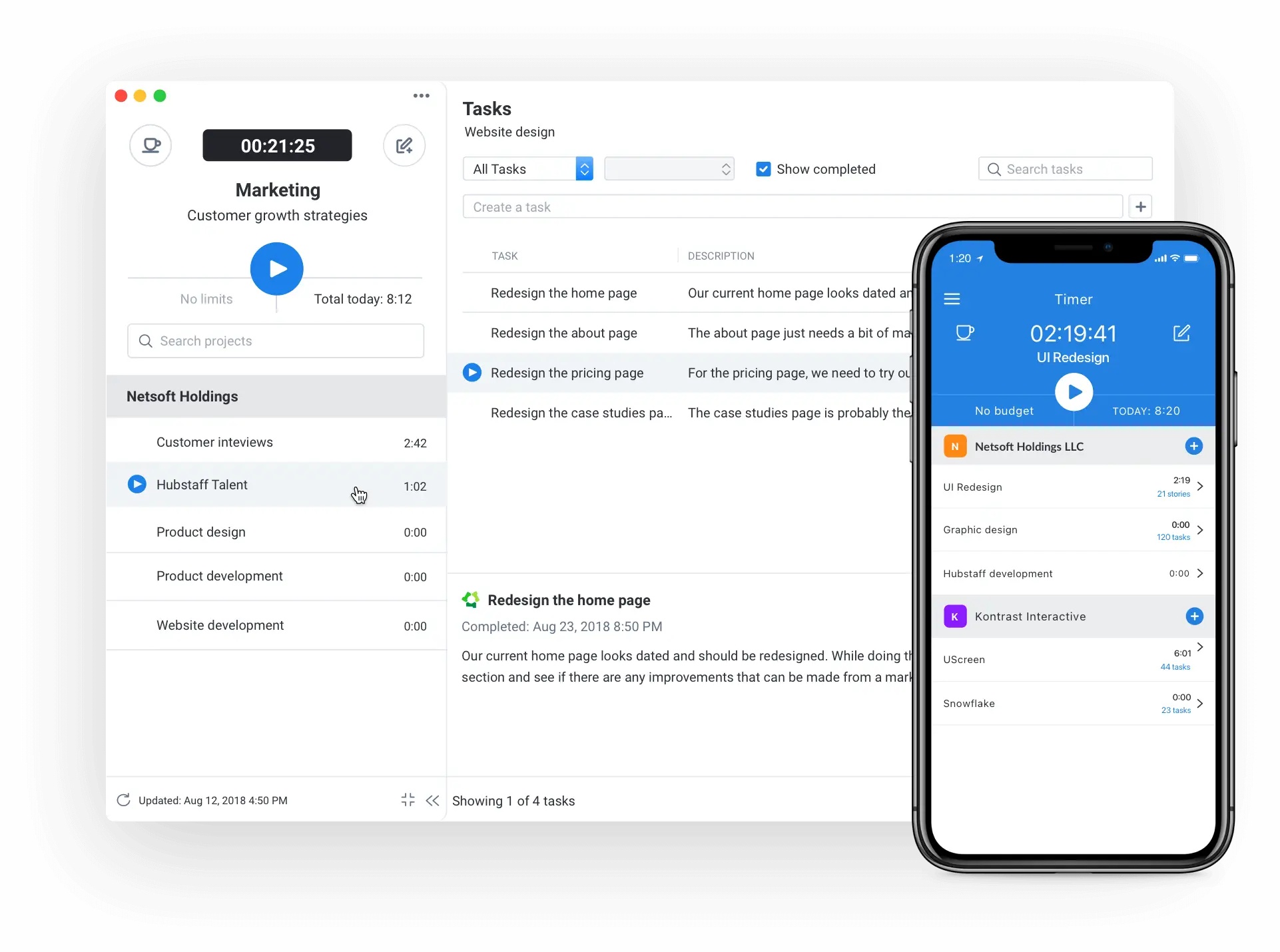Enable the pricing page task timer

(x=470, y=372)
